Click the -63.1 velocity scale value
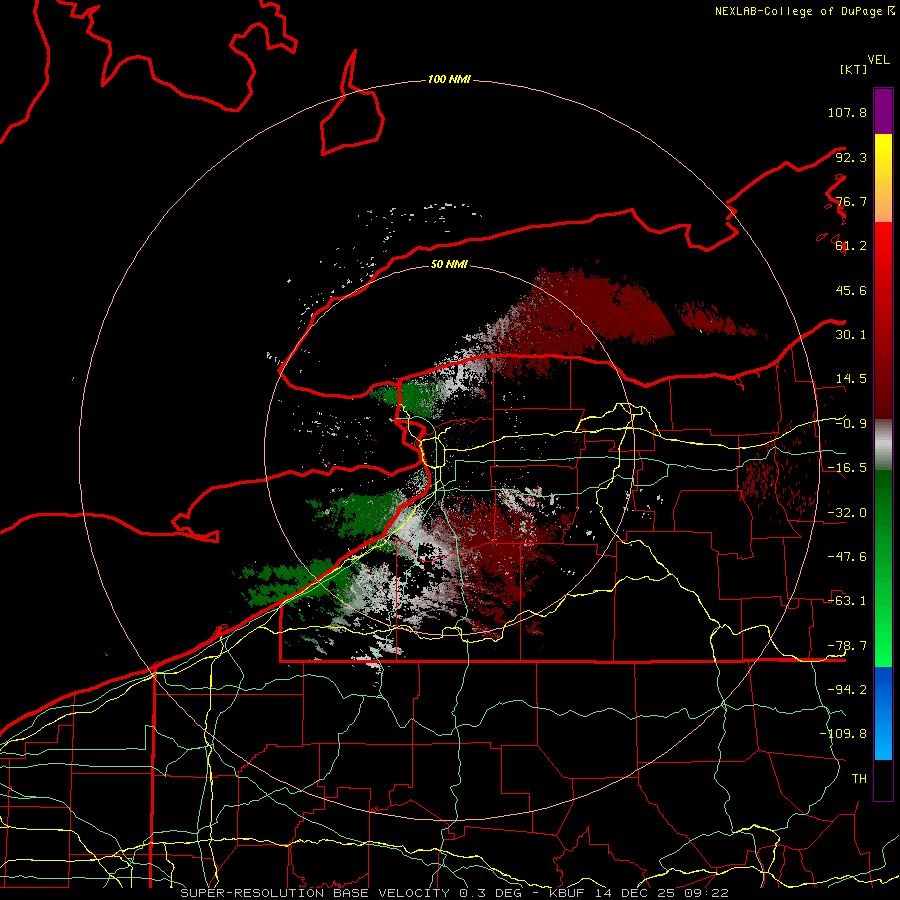 click(847, 601)
